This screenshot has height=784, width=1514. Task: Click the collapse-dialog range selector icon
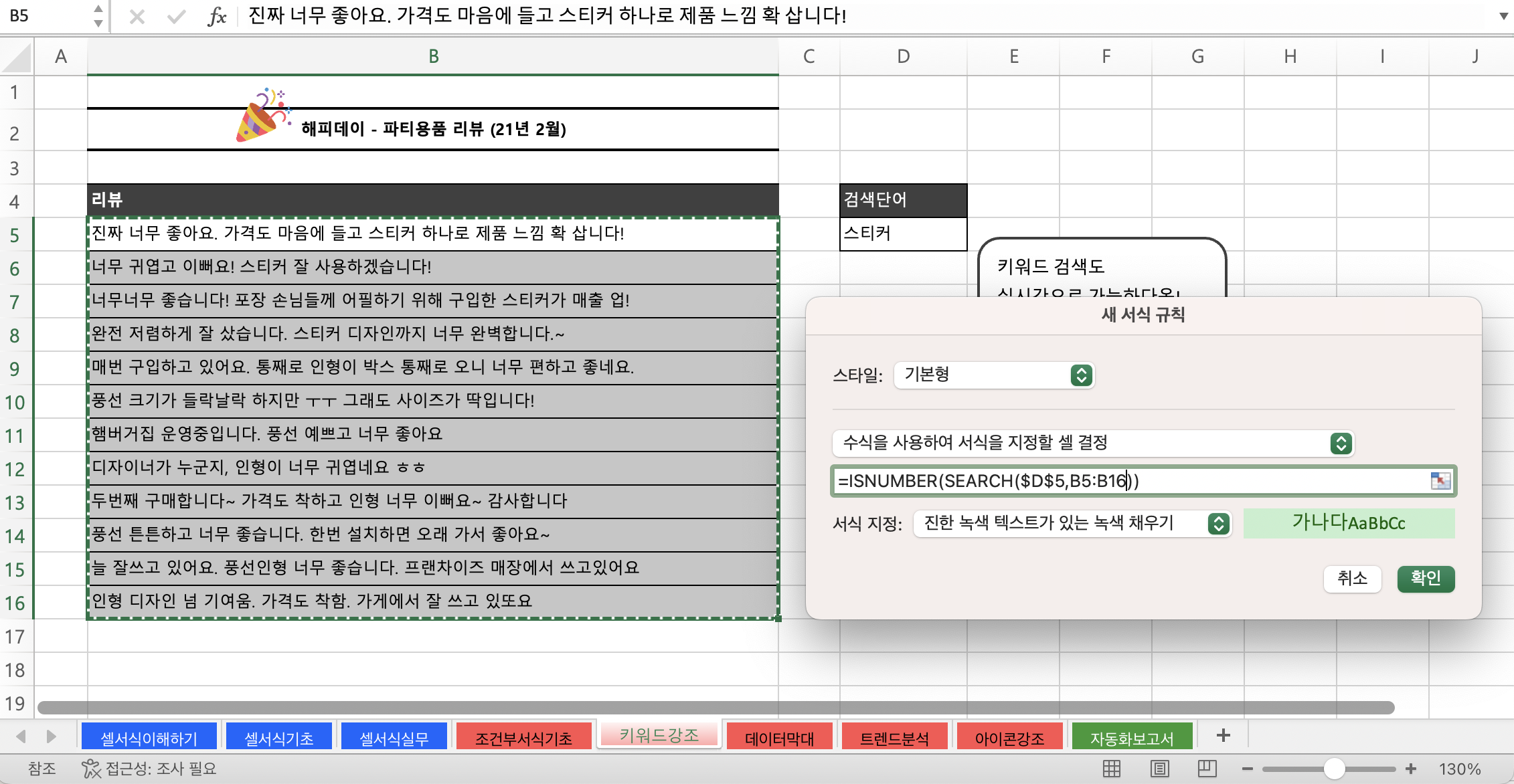[x=1440, y=480]
